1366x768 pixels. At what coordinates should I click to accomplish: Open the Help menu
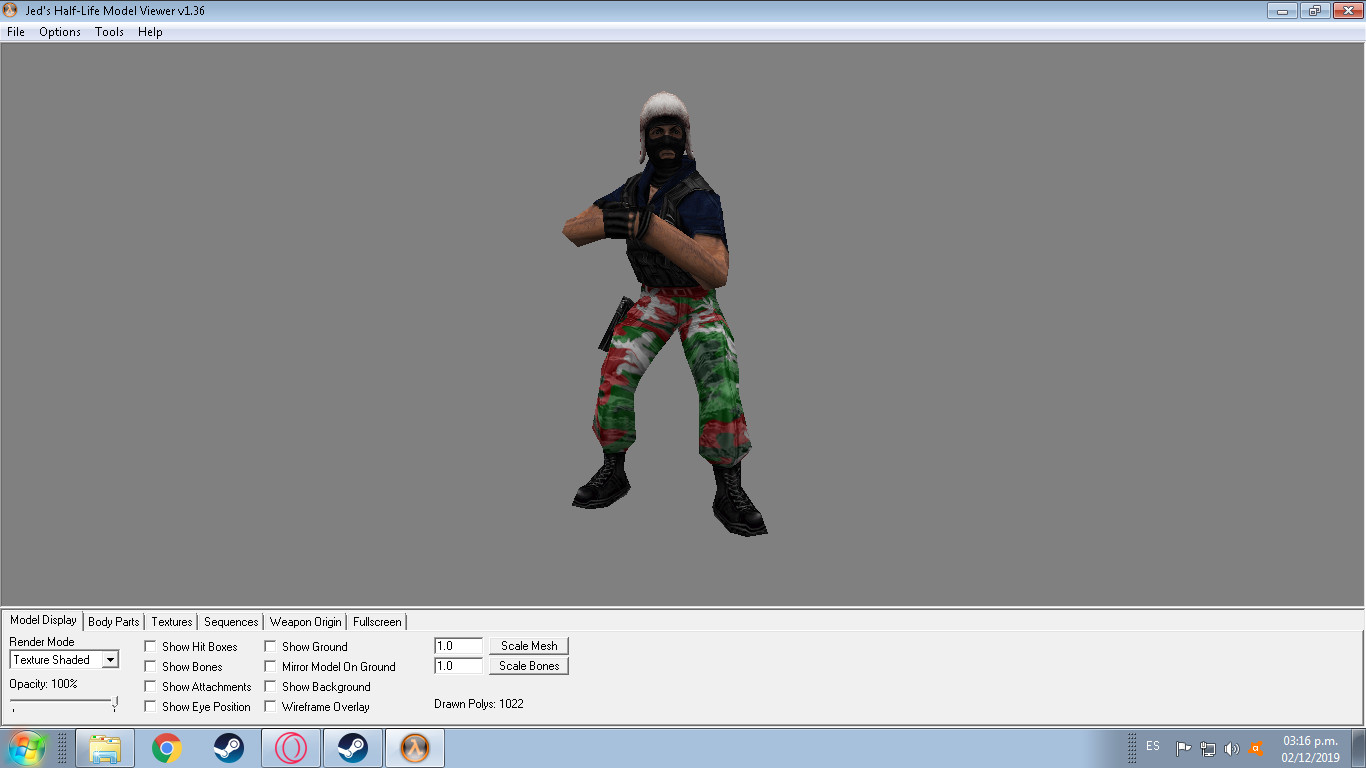click(150, 32)
